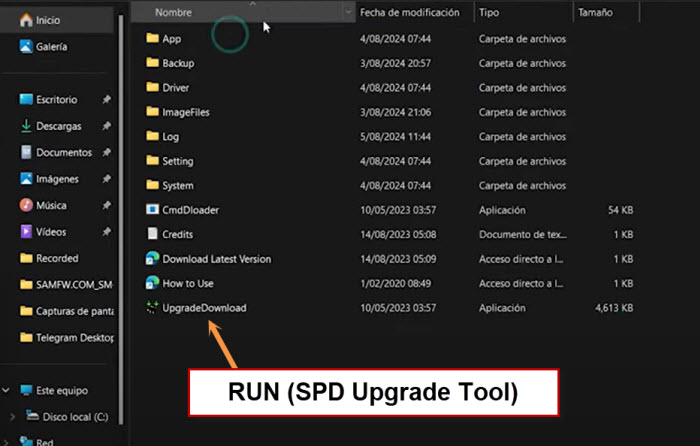Viewport: 700px width, 446px height.
Task: Select the Red network label in sidebar
Action: [x=45, y=442]
